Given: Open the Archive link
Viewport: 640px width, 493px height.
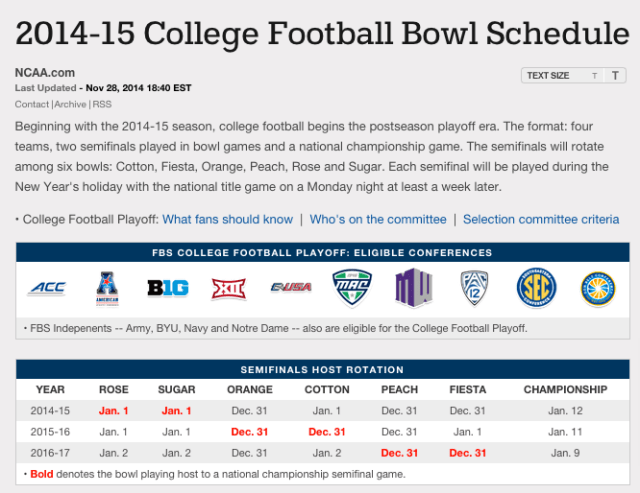Looking at the screenshot, I should coord(71,104).
